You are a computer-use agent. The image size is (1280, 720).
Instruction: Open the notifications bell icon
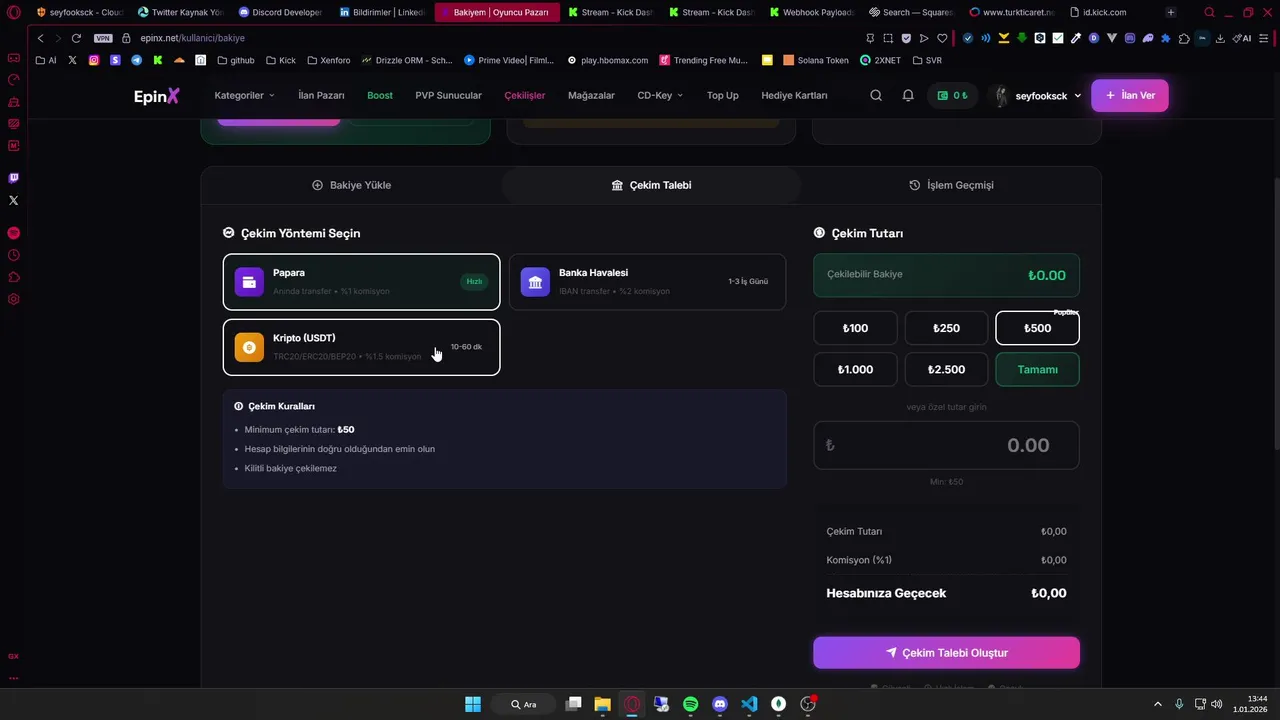tap(908, 96)
